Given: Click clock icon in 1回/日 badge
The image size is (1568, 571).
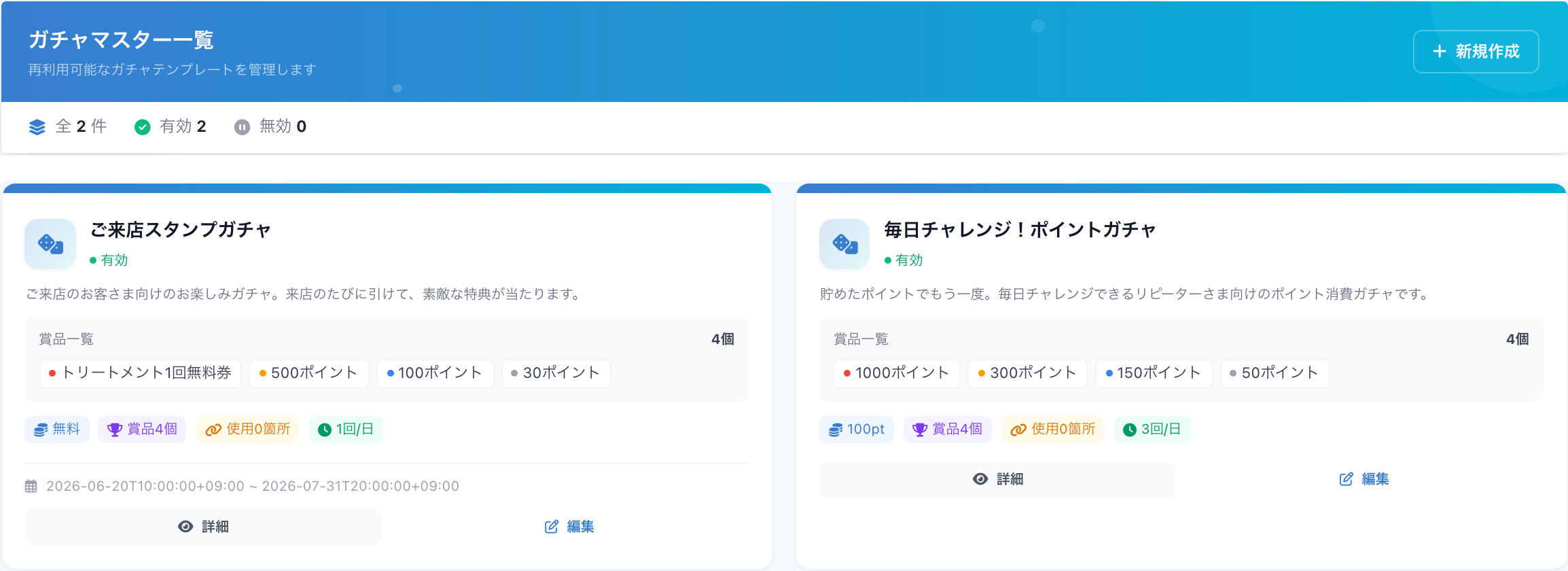Looking at the screenshot, I should tap(325, 430).
